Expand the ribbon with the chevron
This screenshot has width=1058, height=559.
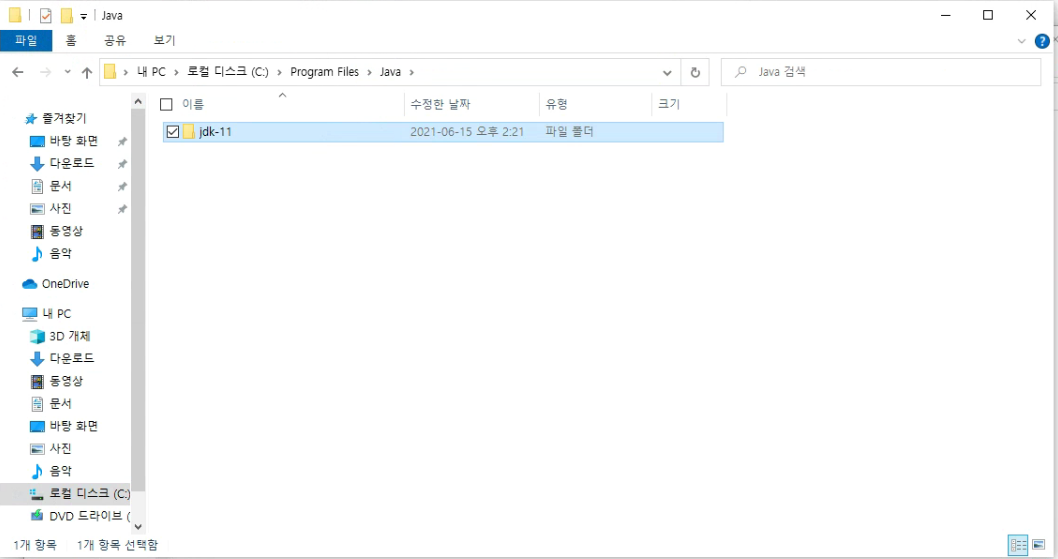tap(1021, 41)
